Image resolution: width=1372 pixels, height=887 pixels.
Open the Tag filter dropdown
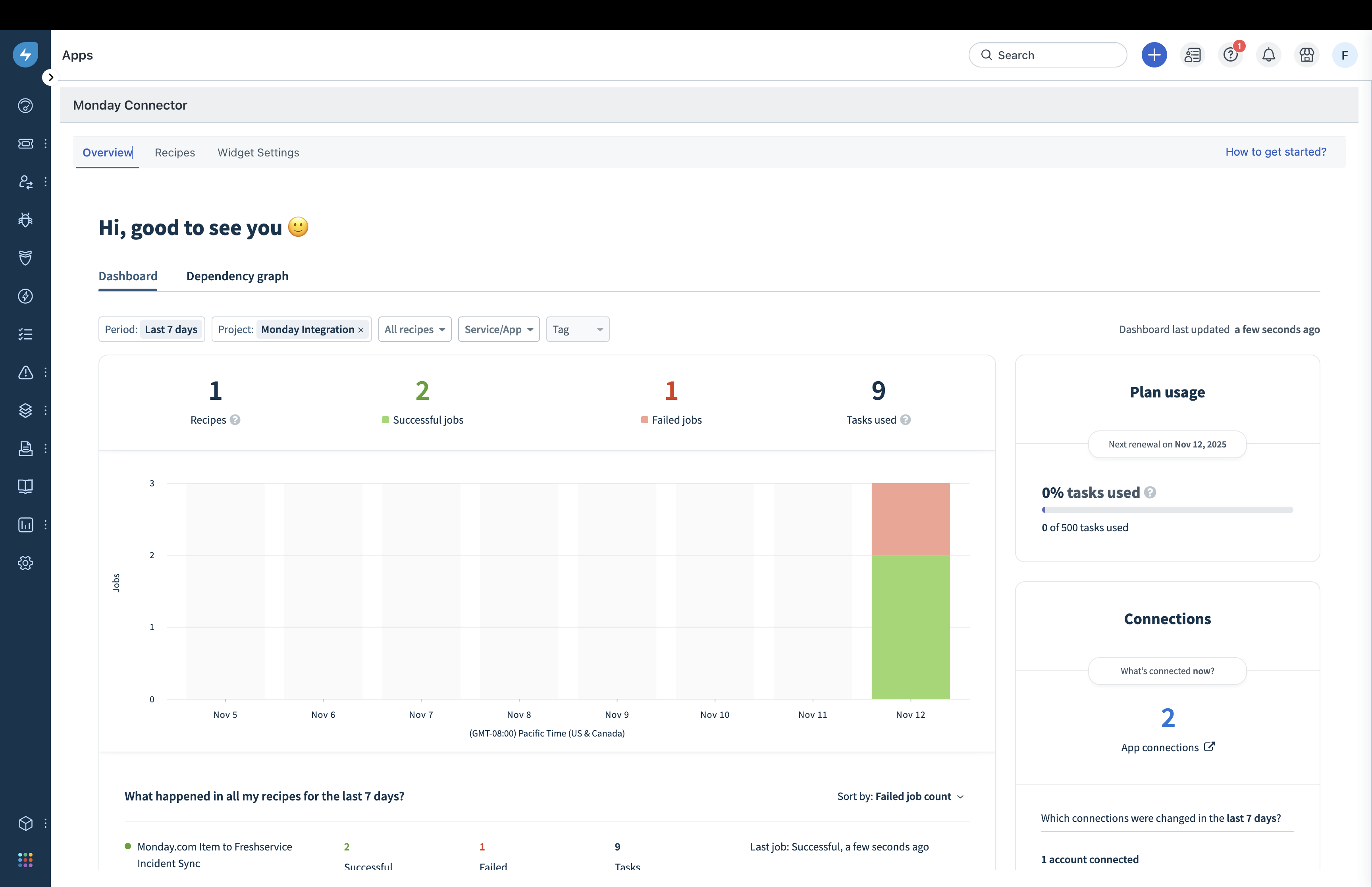578,330
